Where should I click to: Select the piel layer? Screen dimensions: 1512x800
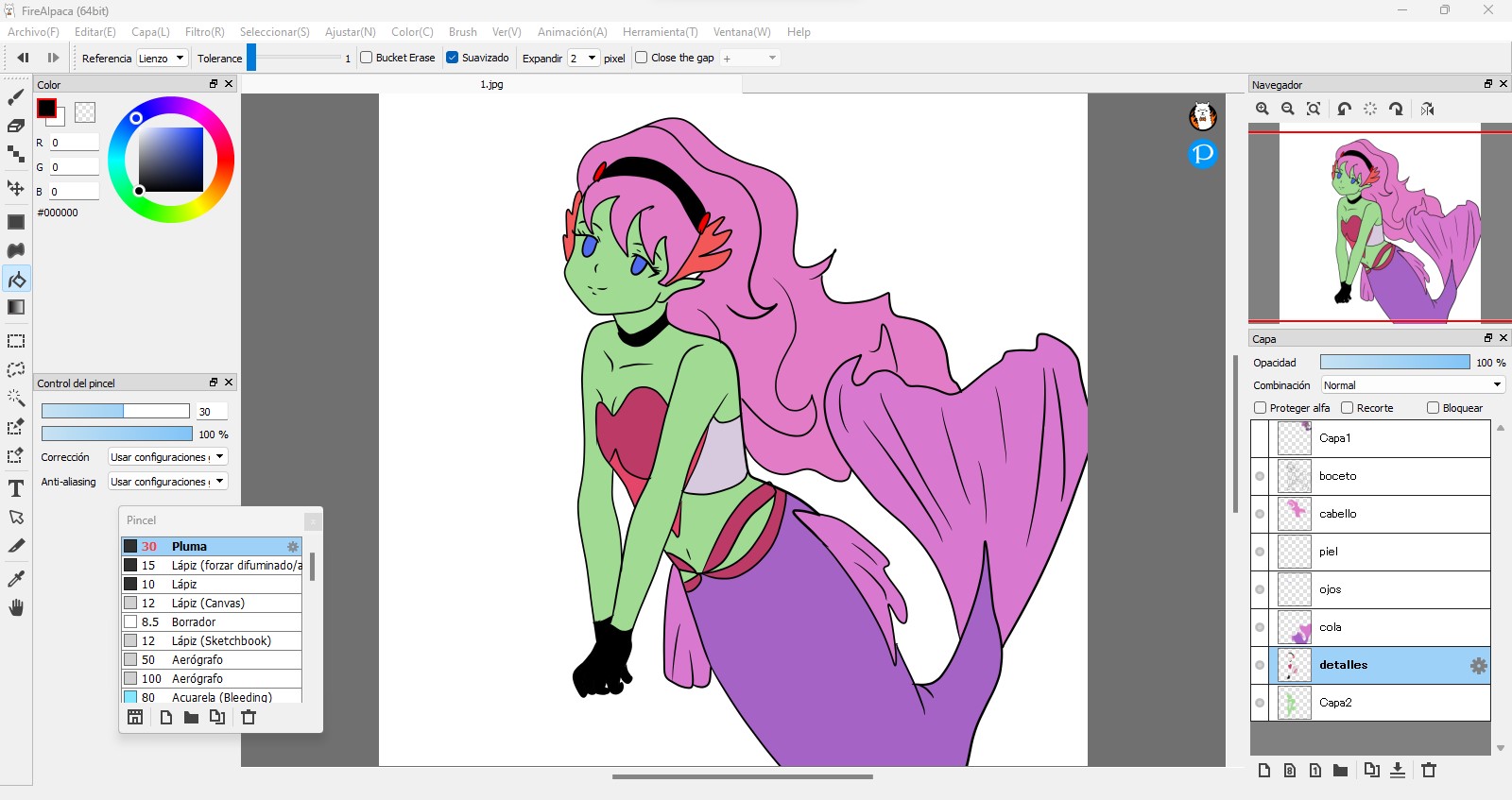pyautogui.click(x=1370, y=552)
